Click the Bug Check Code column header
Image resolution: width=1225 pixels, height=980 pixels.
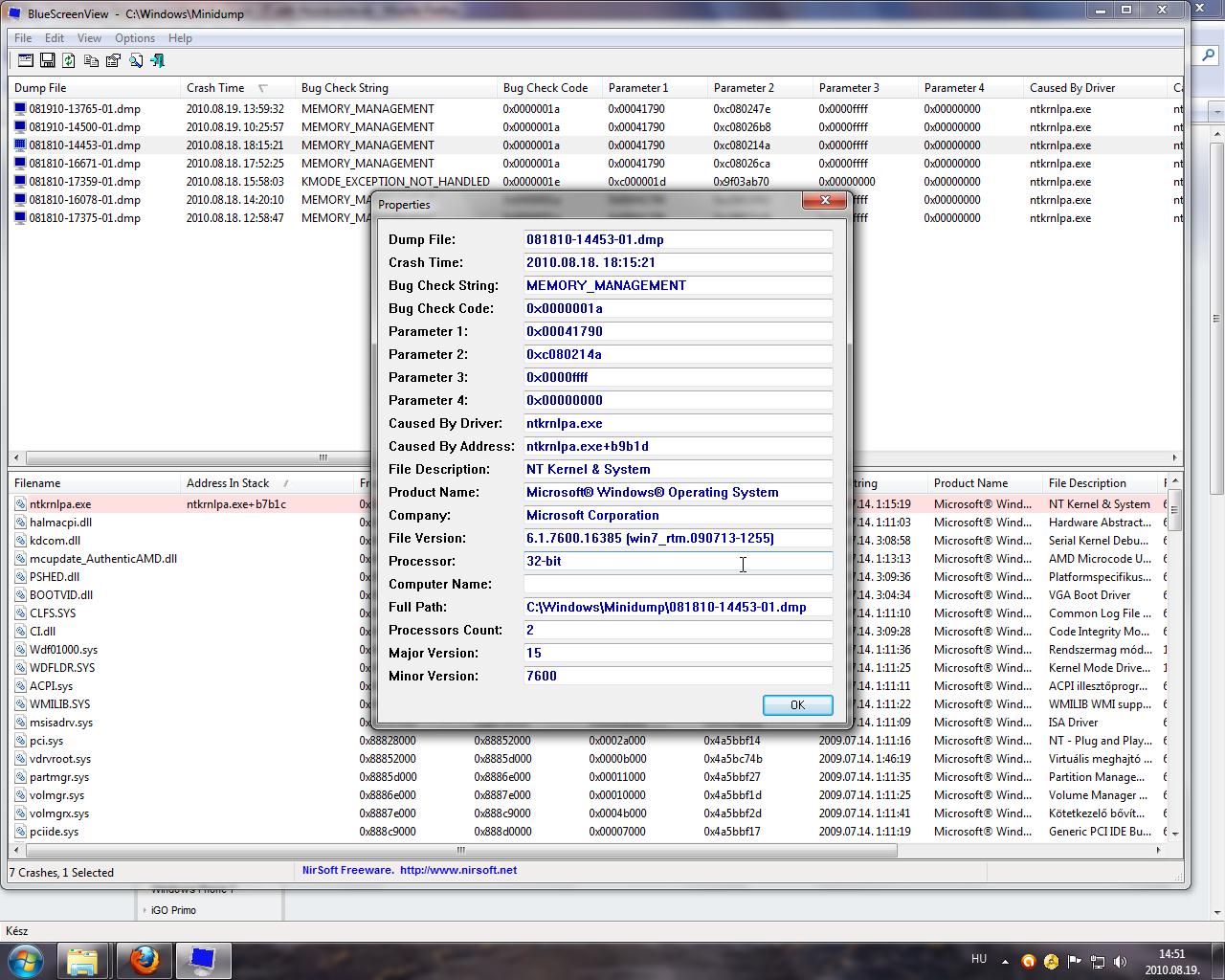point(549,88)
